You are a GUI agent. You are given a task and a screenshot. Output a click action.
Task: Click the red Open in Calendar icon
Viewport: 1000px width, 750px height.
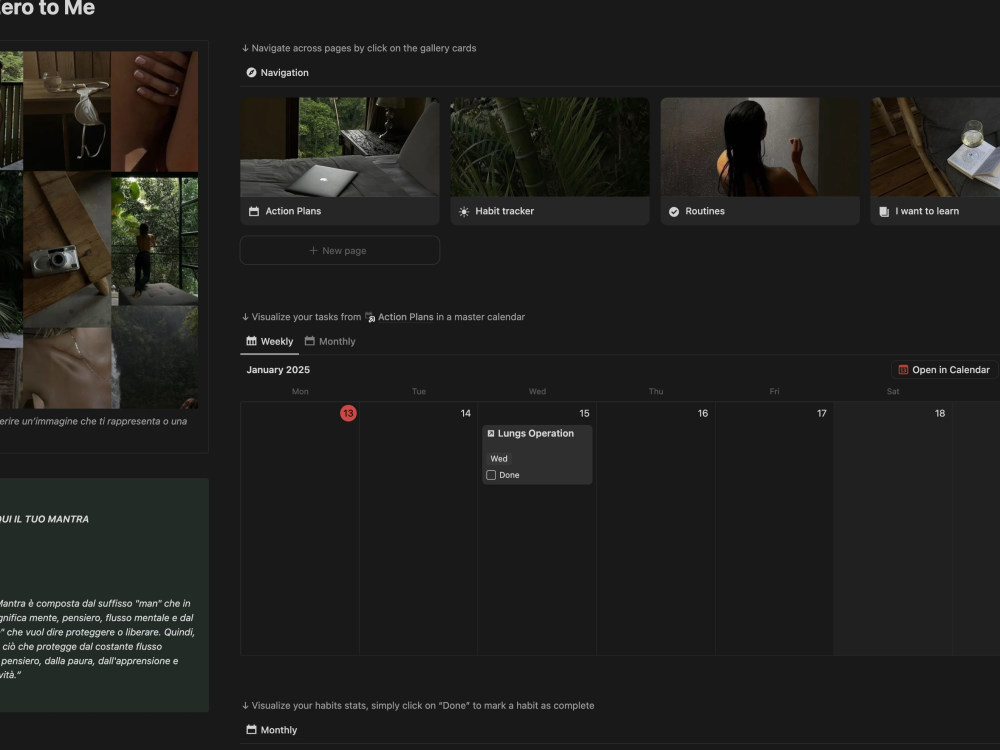(903, 370)
